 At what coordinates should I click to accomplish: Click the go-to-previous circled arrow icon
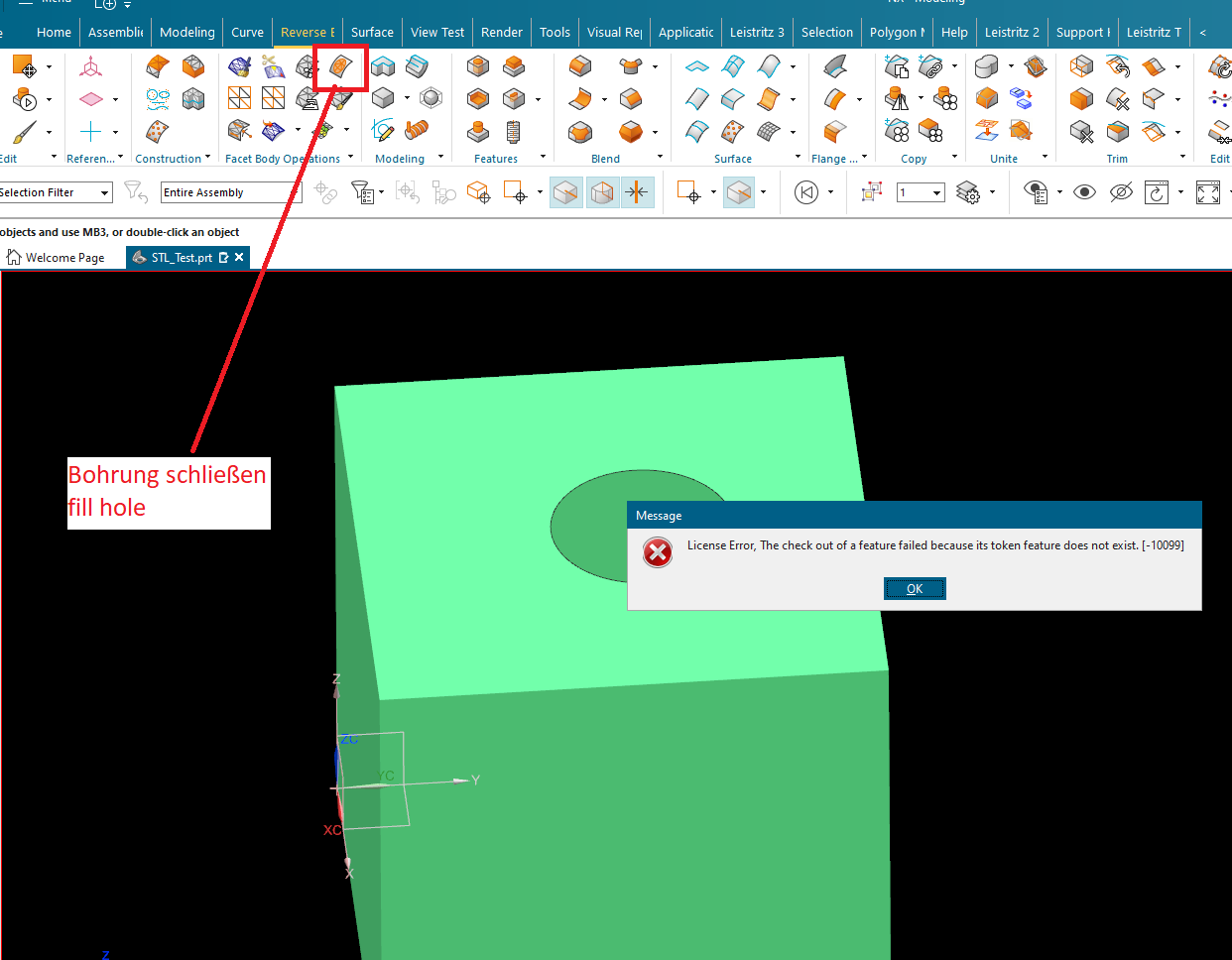(806, 192)
